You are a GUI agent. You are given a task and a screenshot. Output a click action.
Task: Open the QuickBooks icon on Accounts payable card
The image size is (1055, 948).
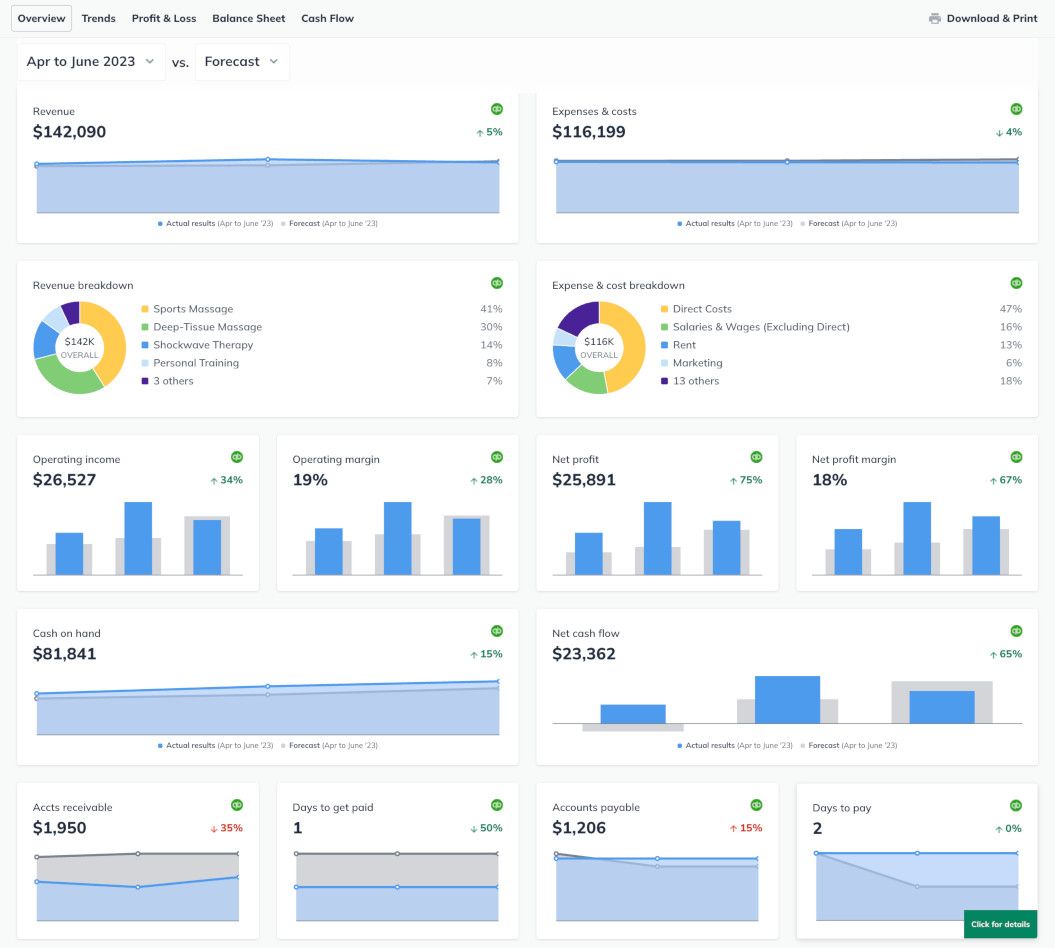click(756, 805)
